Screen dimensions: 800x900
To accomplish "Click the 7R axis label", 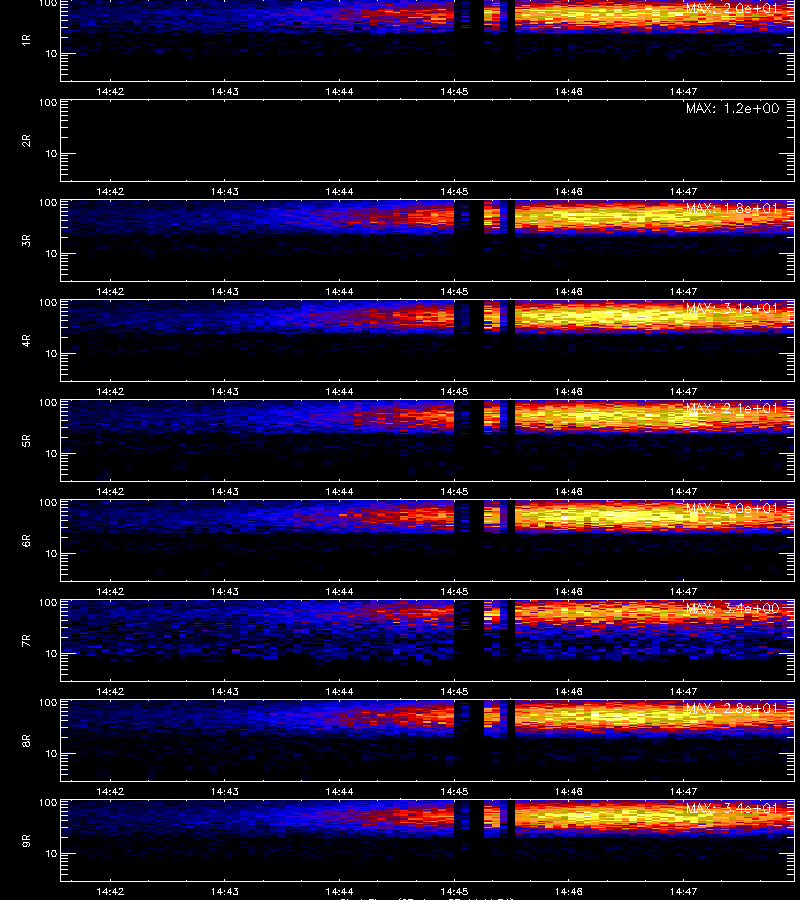I will 26,641.
